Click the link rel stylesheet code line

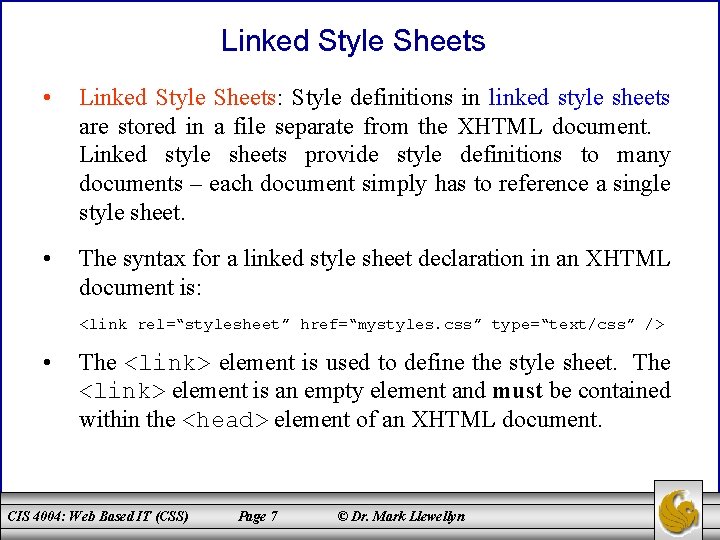click(371, 325)
